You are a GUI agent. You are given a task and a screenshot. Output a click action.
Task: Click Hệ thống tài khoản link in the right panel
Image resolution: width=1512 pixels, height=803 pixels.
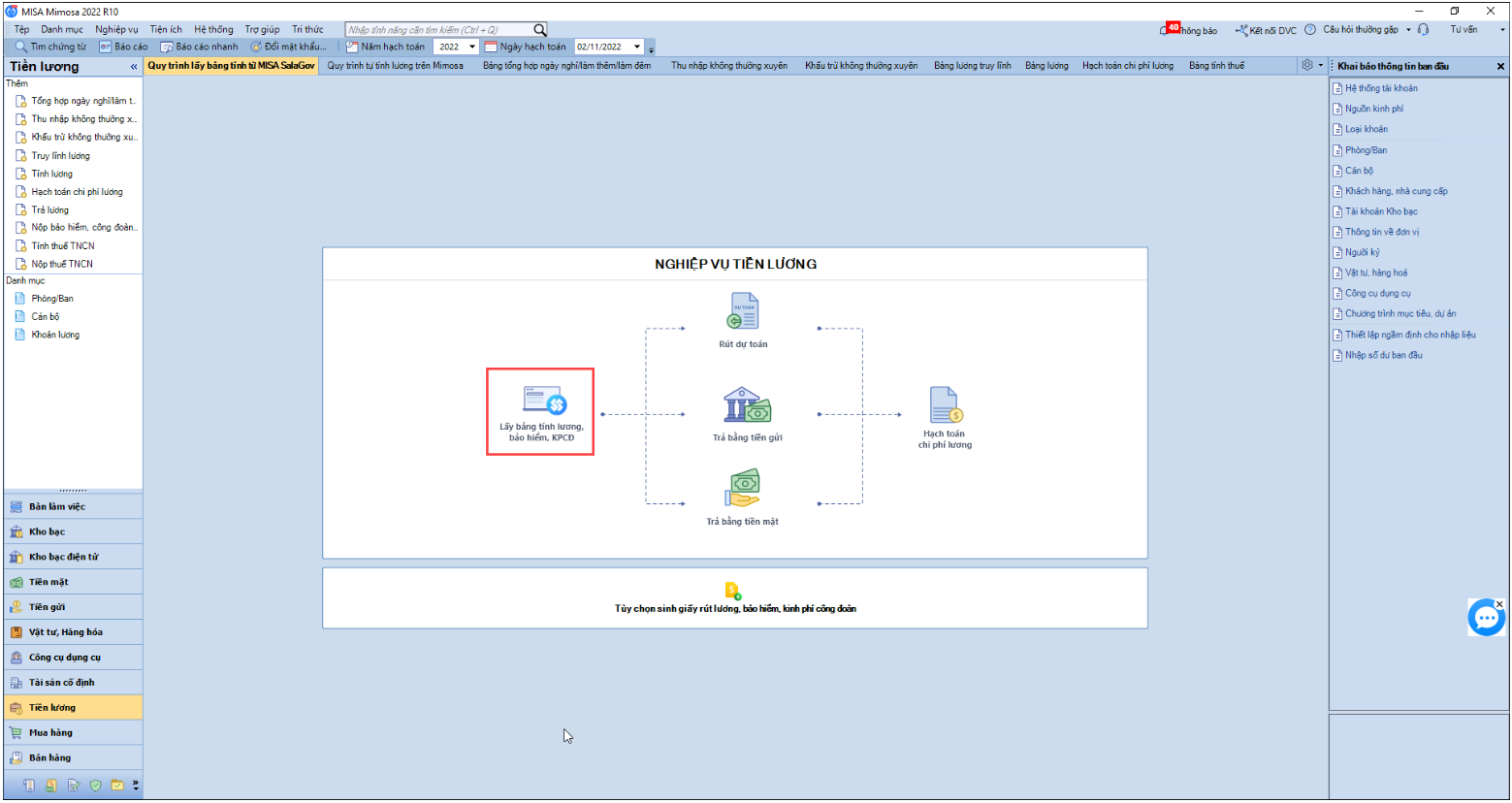click(x=1381, y=88)
